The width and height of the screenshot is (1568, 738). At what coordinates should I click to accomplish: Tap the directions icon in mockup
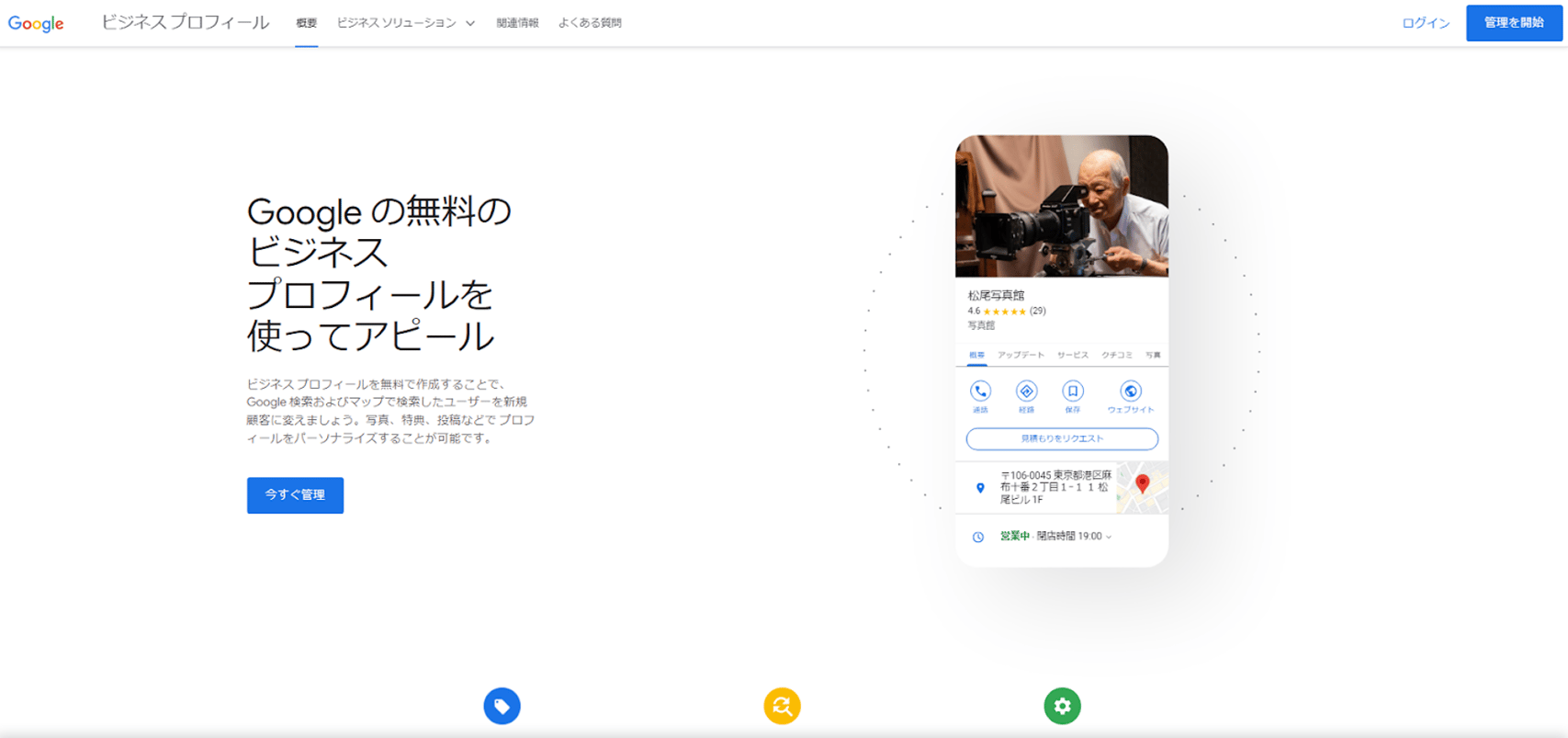[x=1026, y=391]
